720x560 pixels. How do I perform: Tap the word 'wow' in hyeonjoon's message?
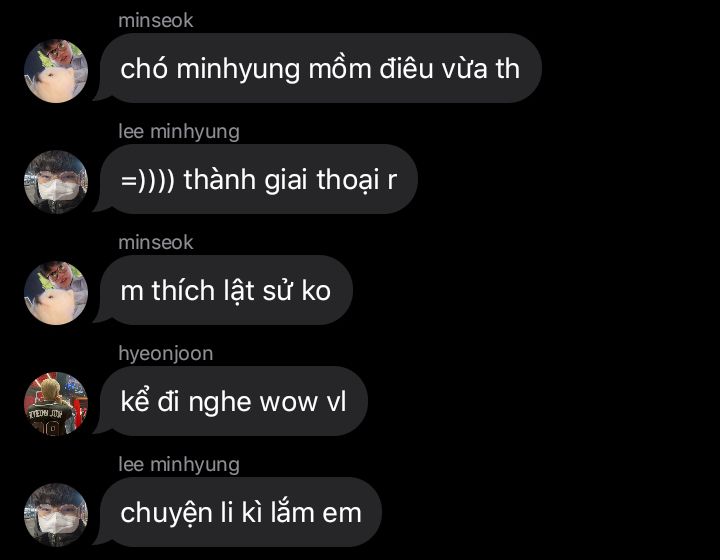click(x=289, y=403)
